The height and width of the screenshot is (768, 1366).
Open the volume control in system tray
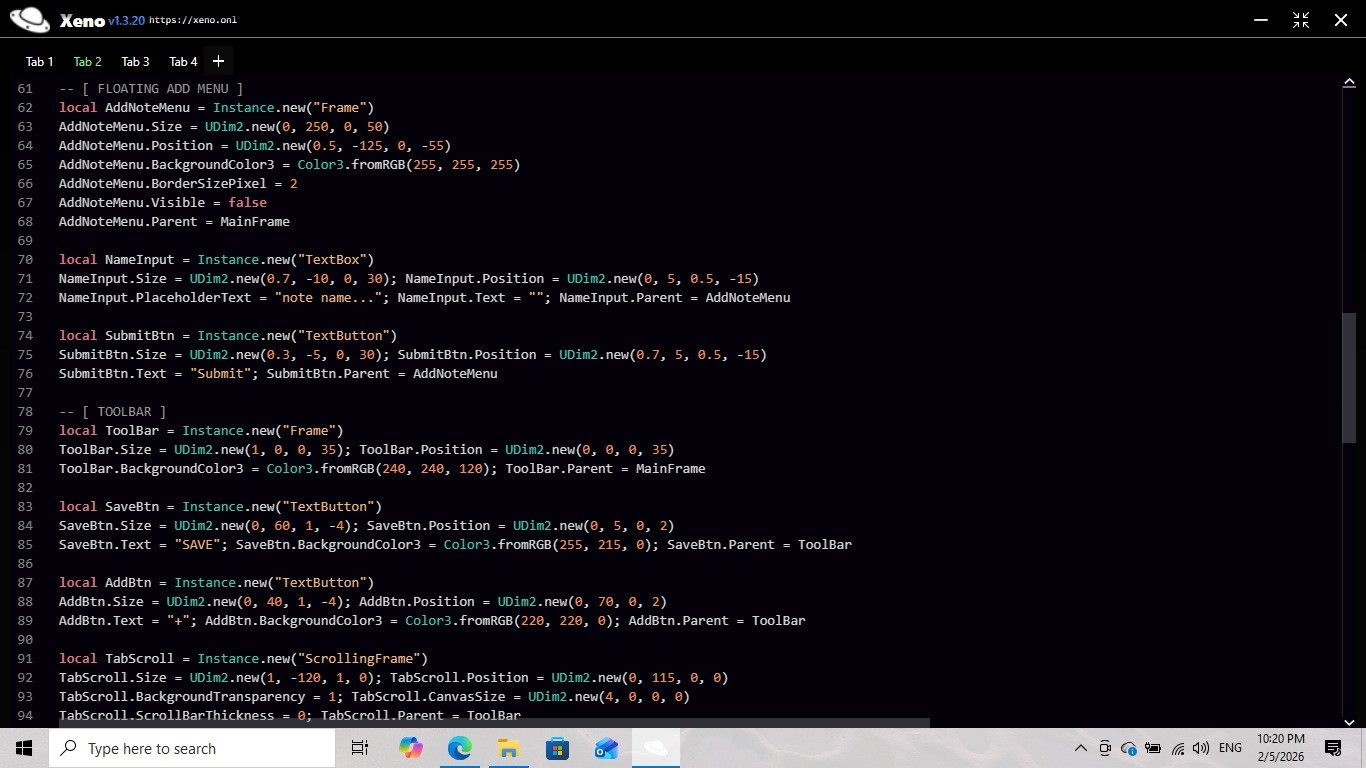click(1201, 748)
